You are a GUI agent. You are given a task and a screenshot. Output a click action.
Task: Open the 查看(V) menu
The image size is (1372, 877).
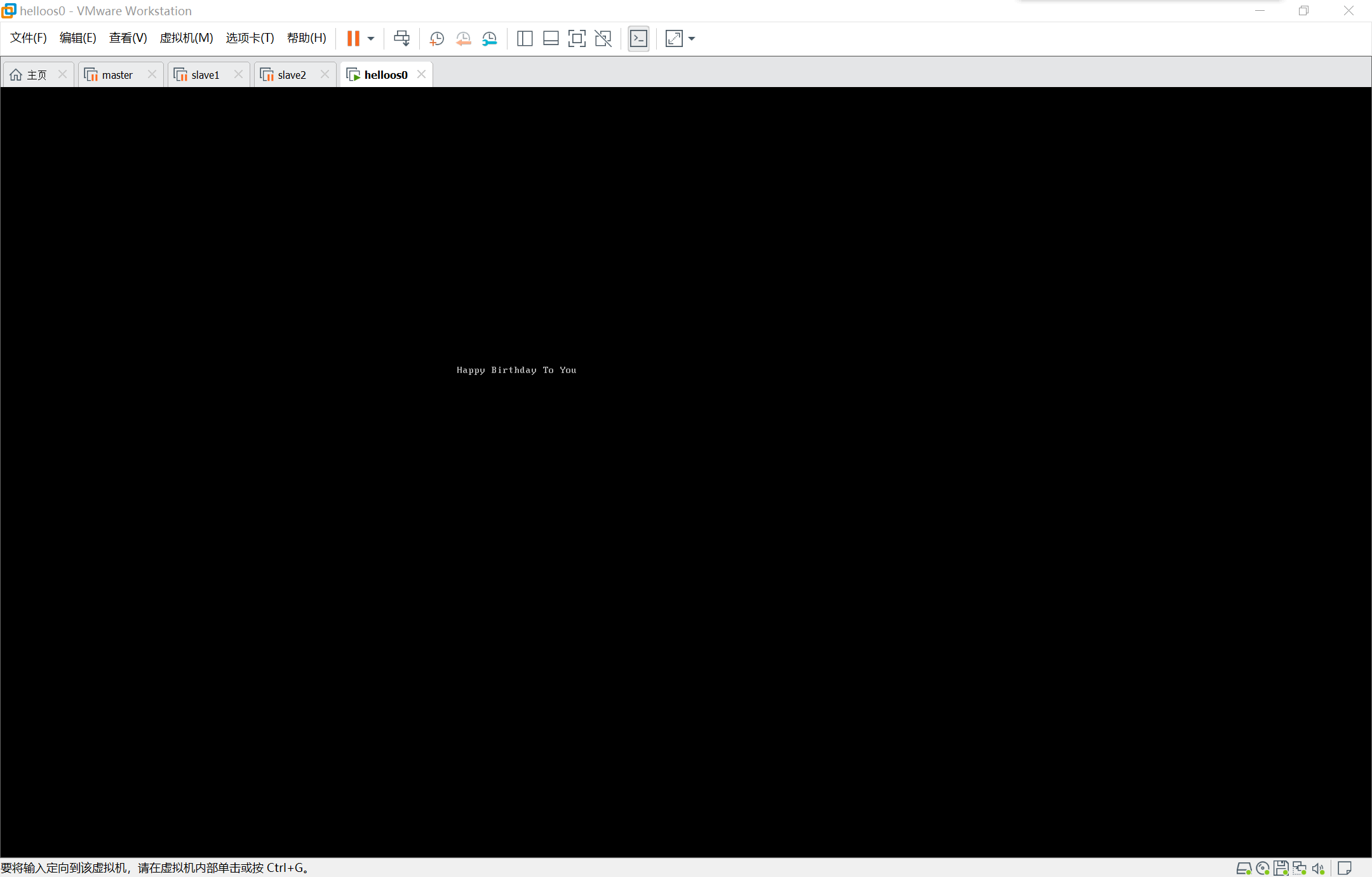tap(128, 38)
